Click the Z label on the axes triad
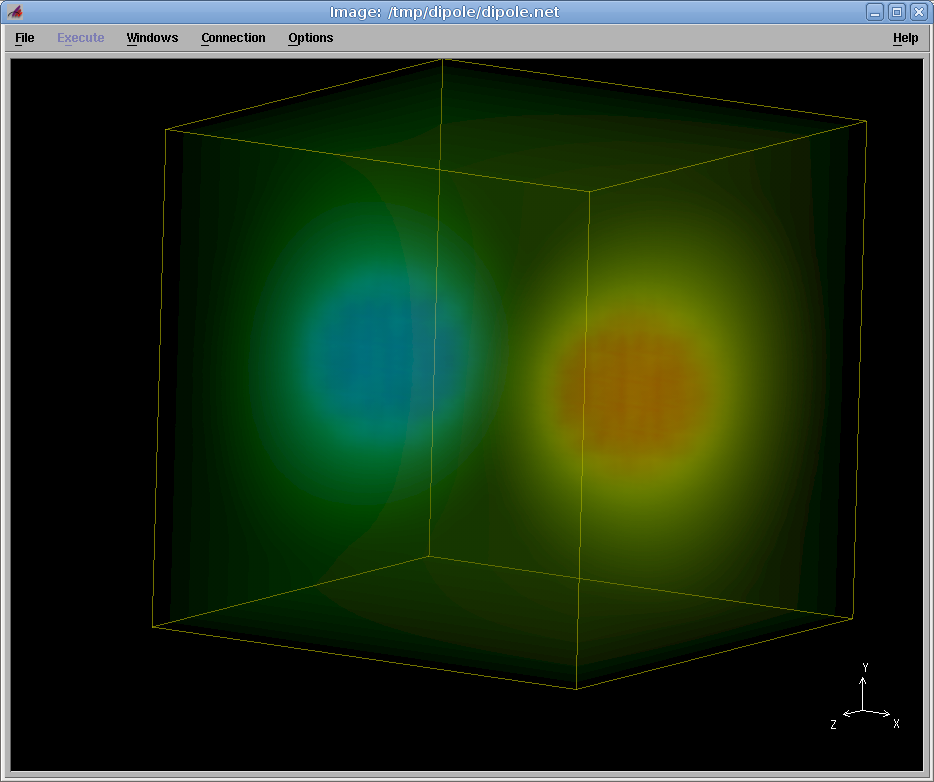 (833, 724)
